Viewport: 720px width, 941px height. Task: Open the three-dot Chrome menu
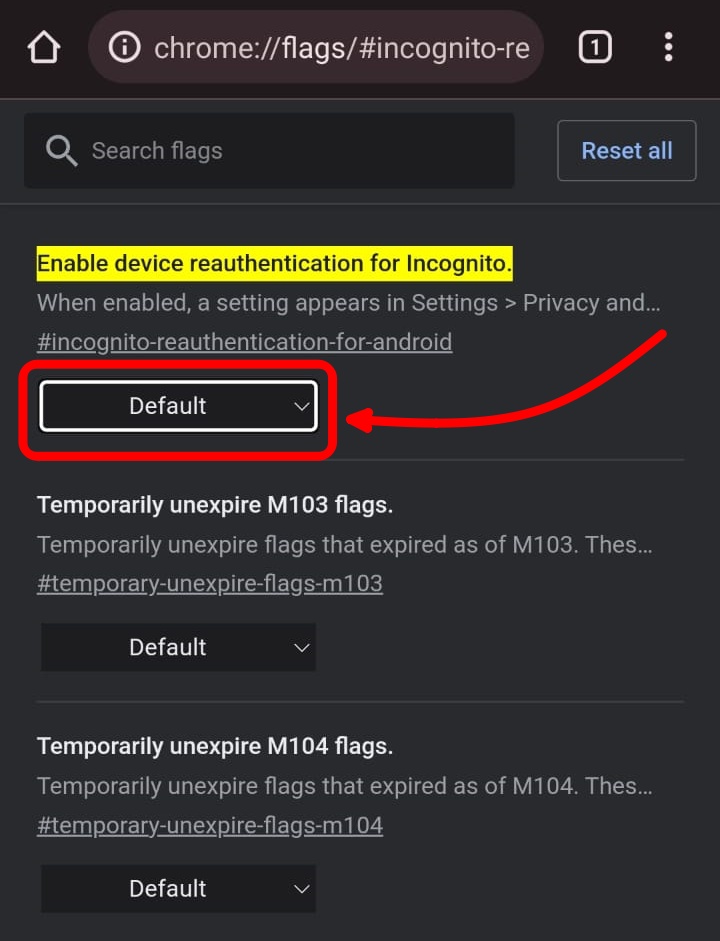pos(668,47)
